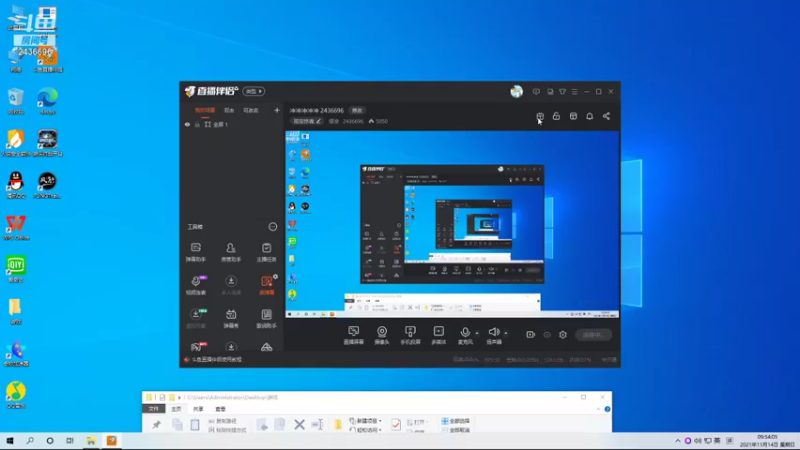800x450 pixels.
Task: Open the virtual avatar tool with green badge
Action: point(196,318)
